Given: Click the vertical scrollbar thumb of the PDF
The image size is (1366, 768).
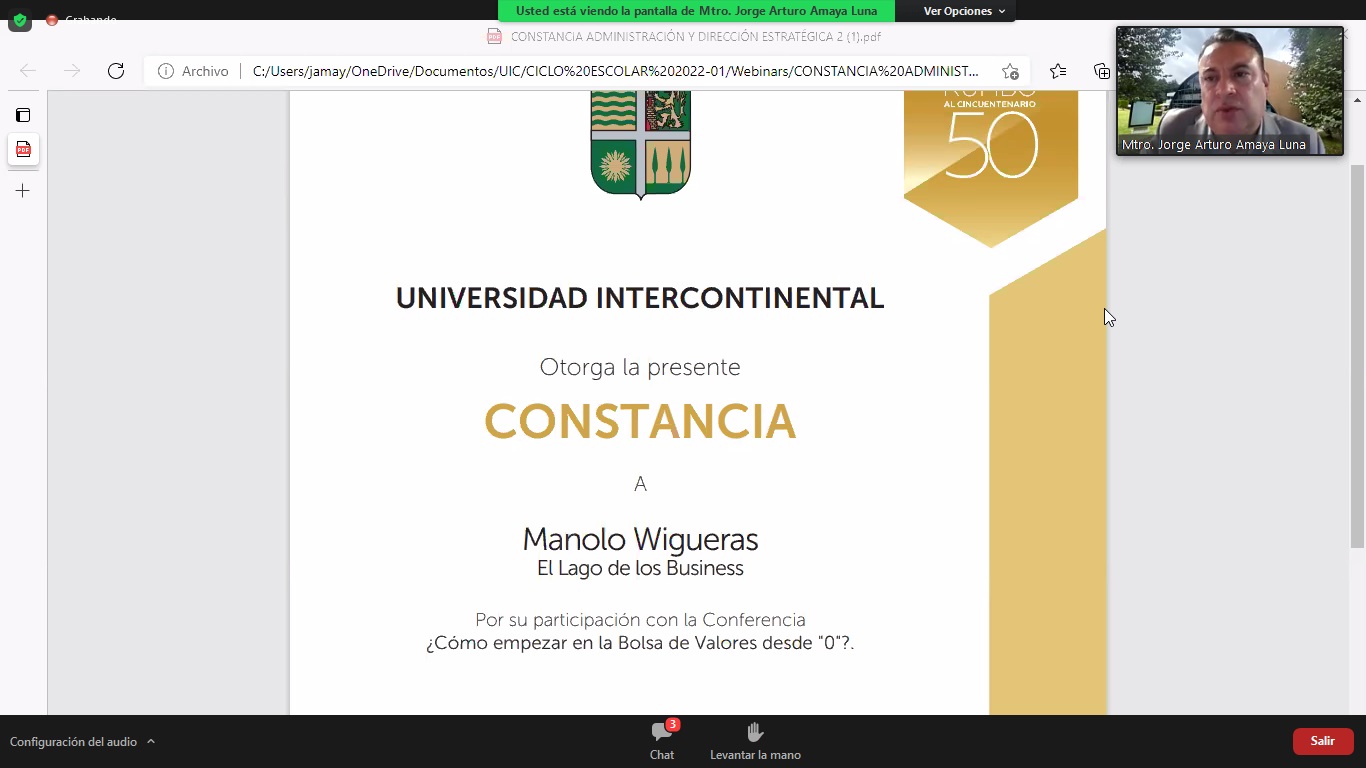Looking at the screenshot, I should coord(1357,355).
